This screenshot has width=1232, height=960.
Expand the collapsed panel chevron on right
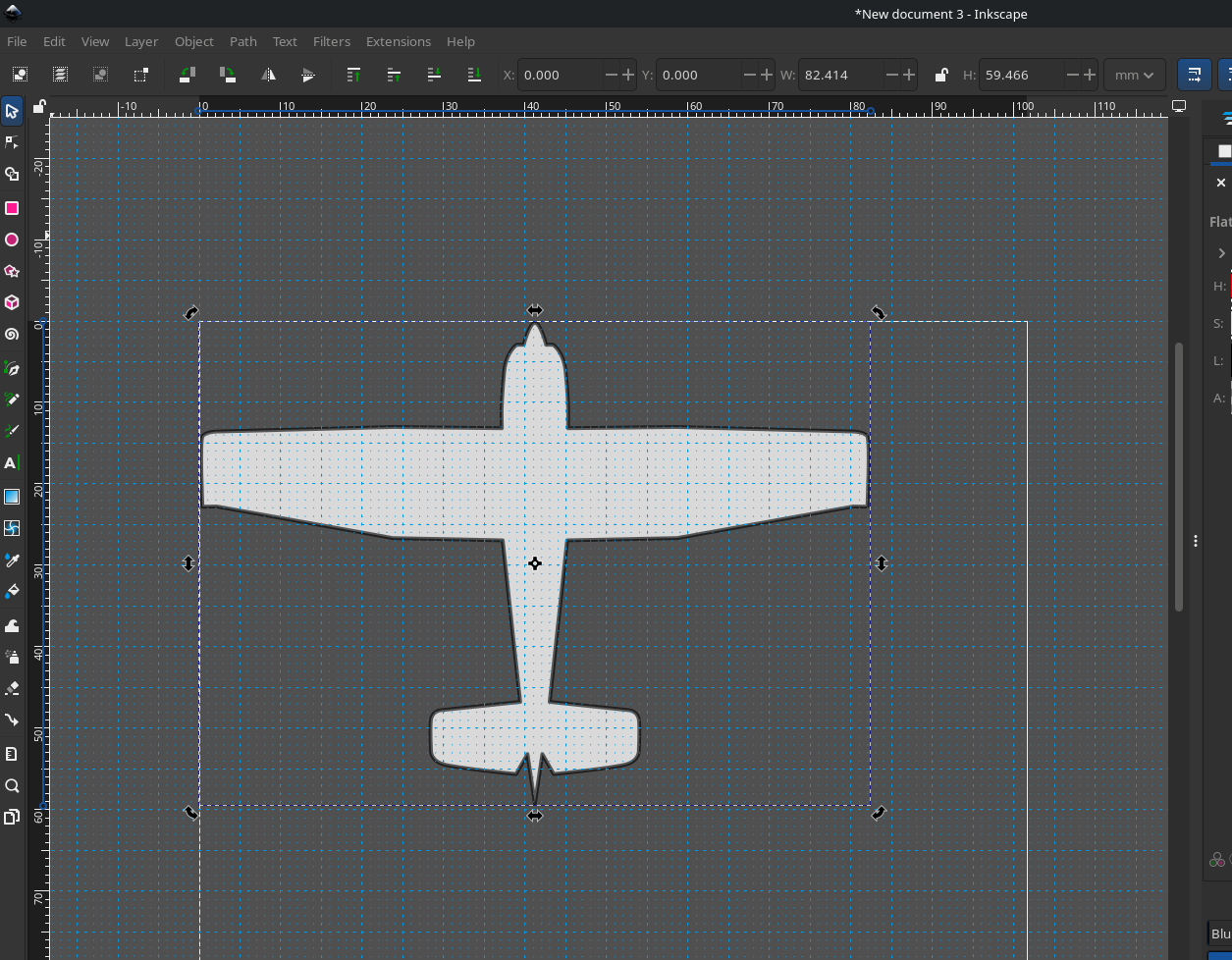click(1221, 253)
